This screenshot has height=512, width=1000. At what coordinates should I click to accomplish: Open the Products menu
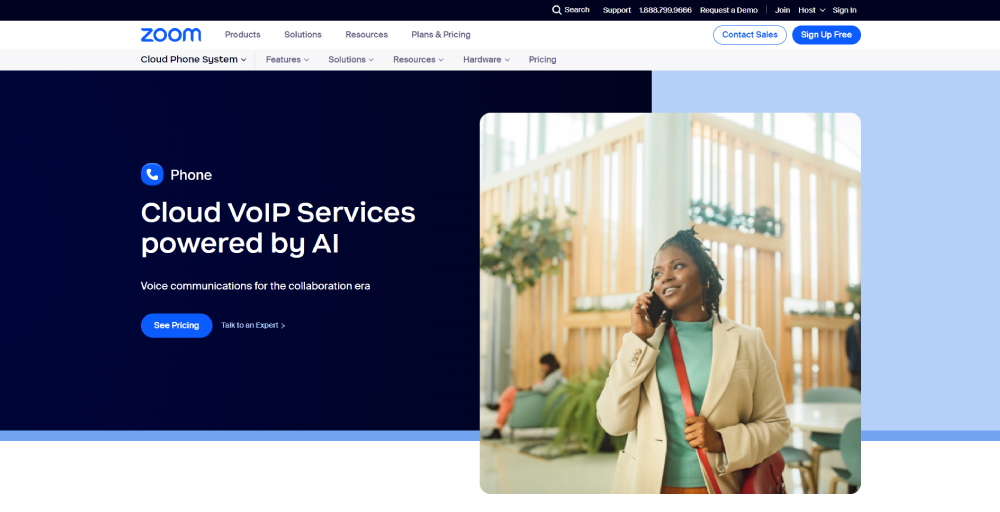[x=242, y=34]
